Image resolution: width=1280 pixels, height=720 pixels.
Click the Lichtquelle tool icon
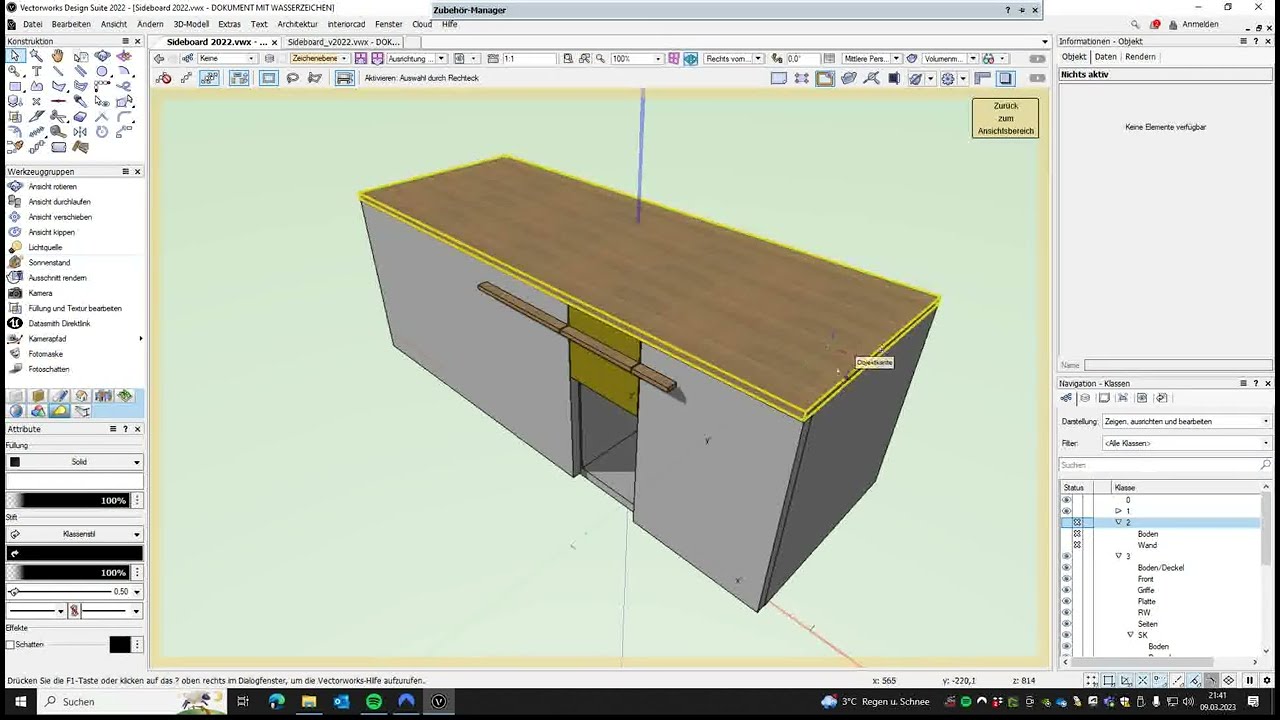click(x=15, y=247)
